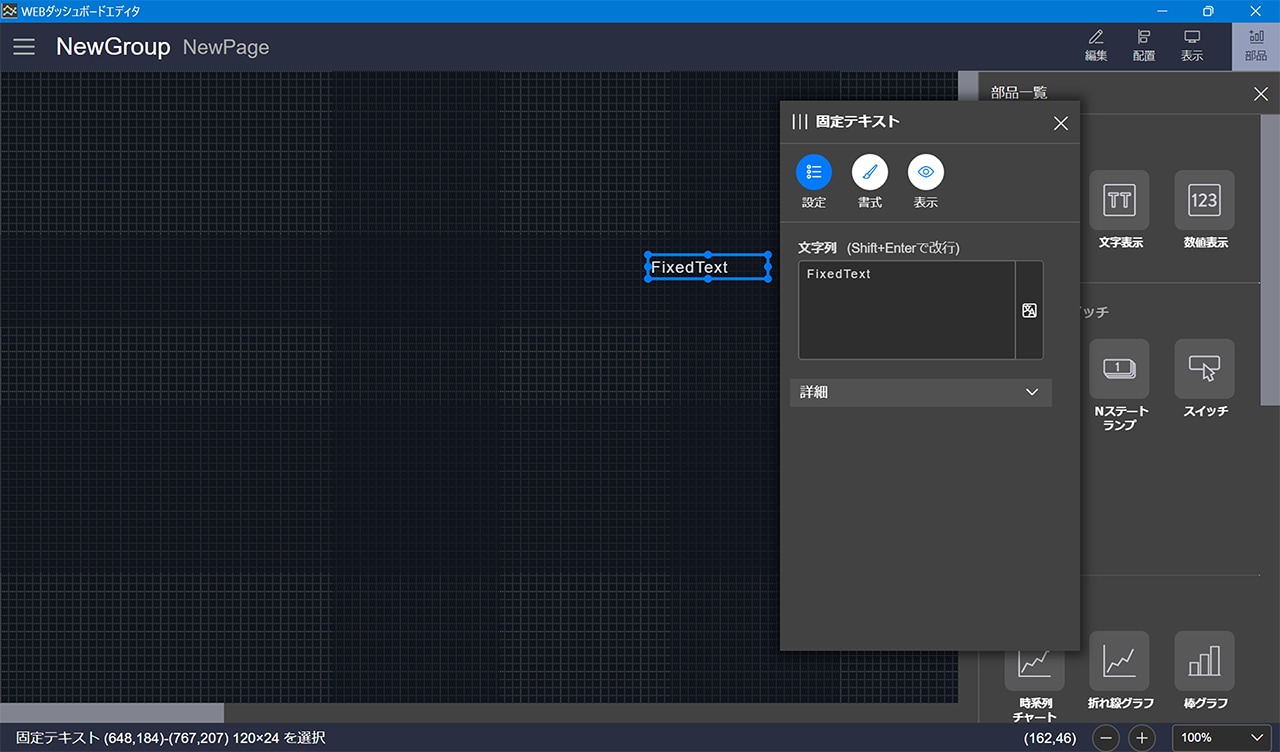Toggle the 部品 (parts) panel button
The width and height of the screenshot is (1280, 752).
pos(1255,46)
